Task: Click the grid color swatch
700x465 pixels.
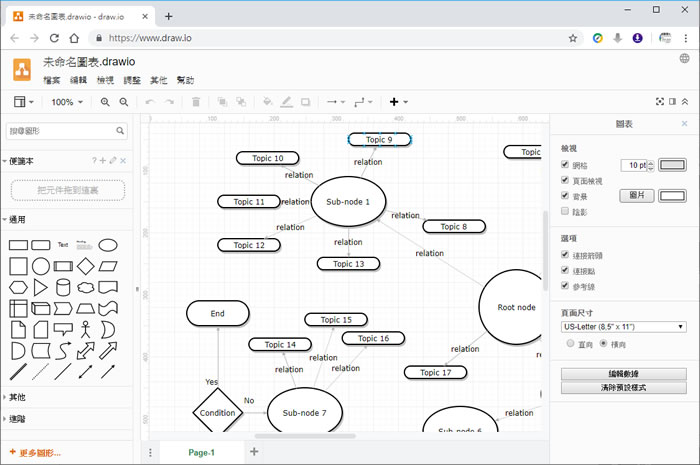Action: click(672, 165)
